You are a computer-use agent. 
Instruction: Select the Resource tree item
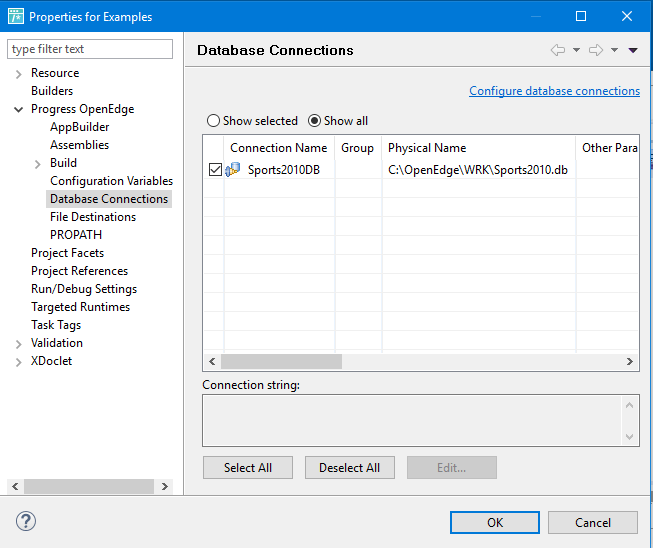coord(55,73)
